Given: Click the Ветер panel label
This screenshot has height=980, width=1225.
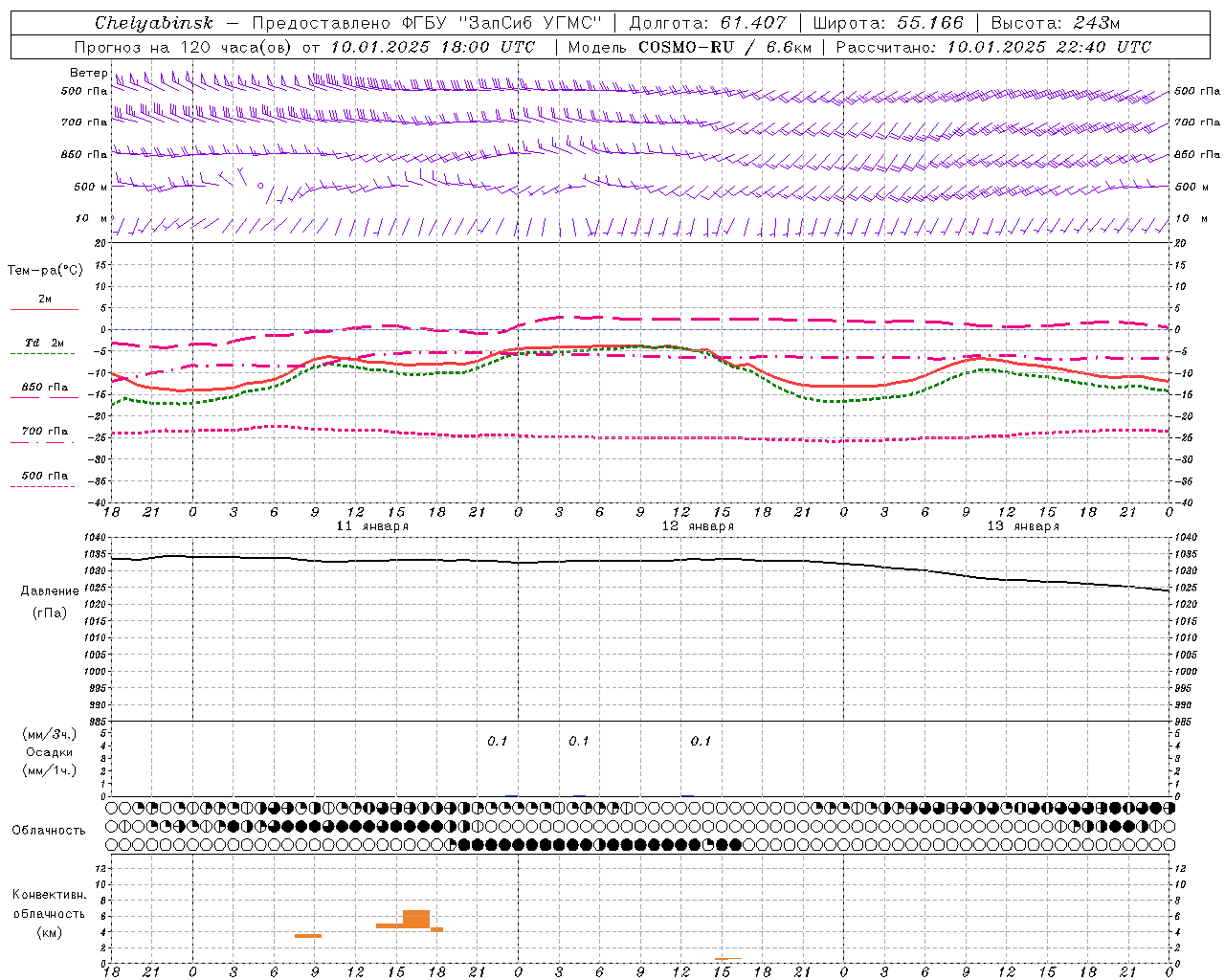Looking at the screenshot, I should 89,73.
